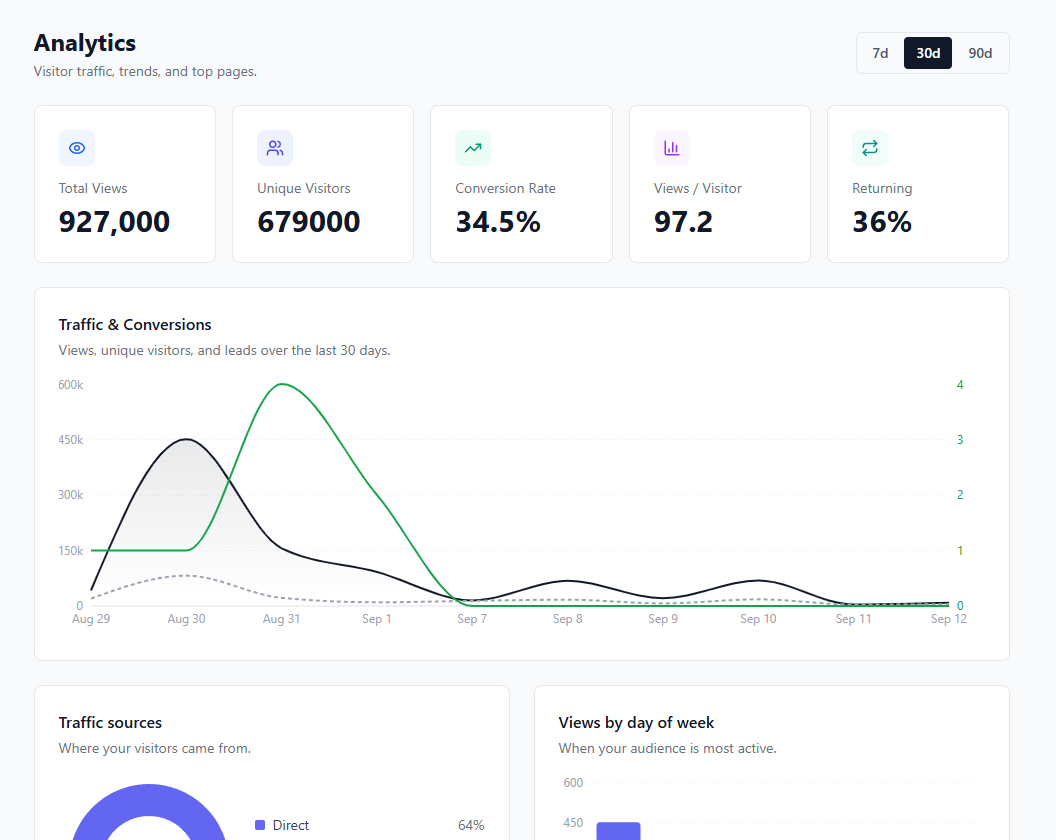Click the repeat arrows icon on Returning card

coord(869,148)
